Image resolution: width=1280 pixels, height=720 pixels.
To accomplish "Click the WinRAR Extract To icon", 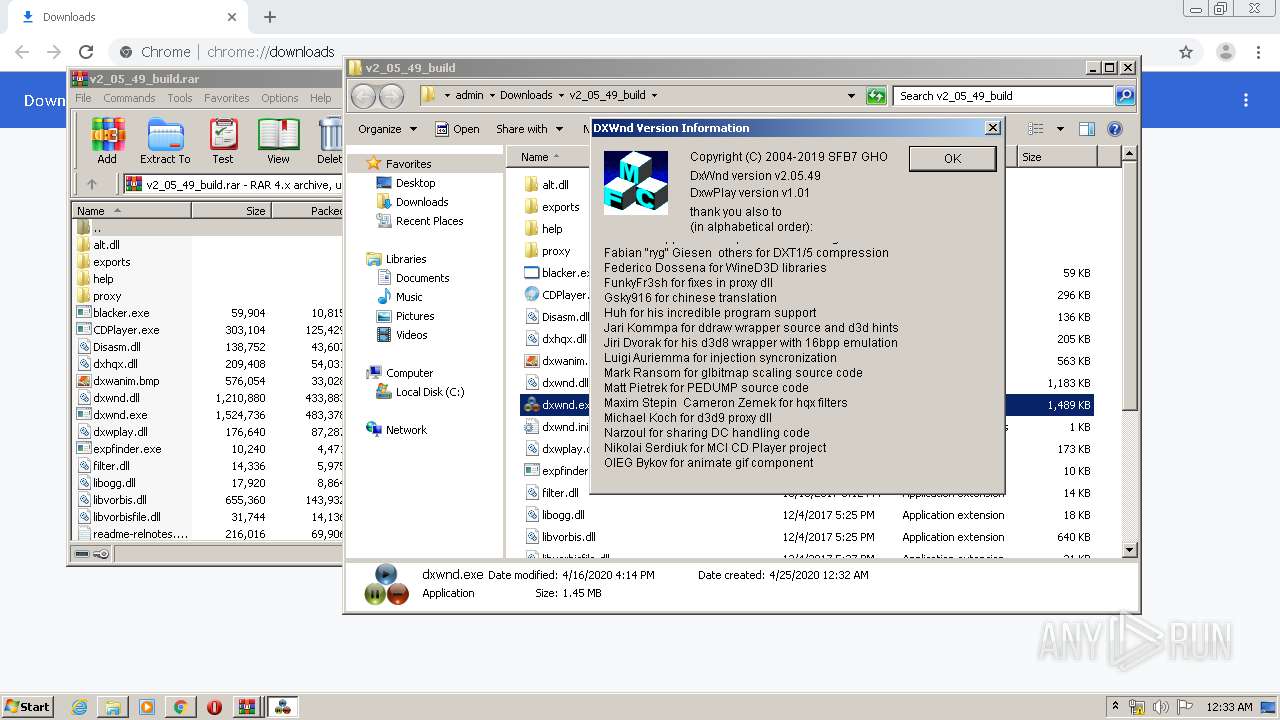I will 164,139.
